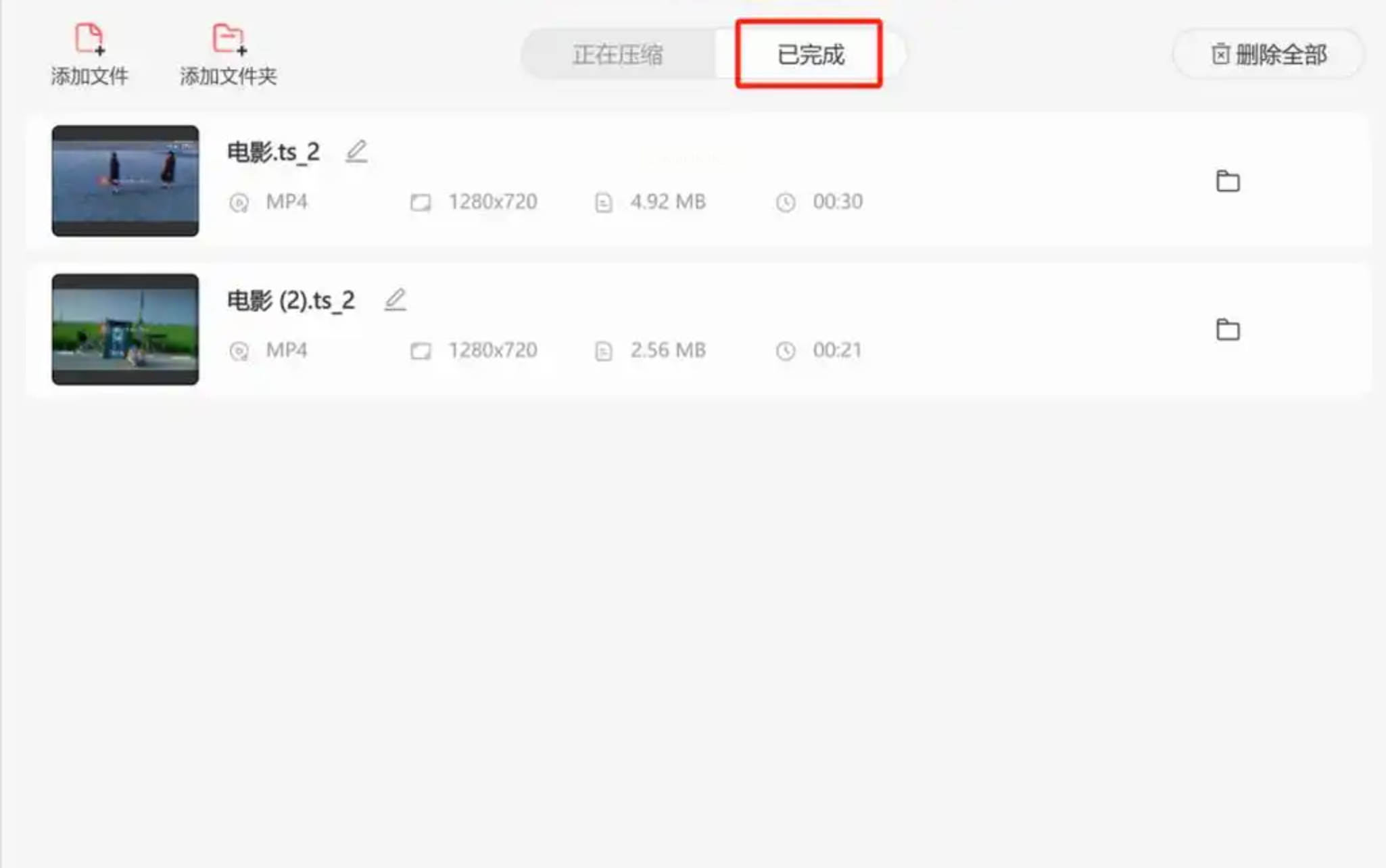The image size is (1386, 868).
Task: Click the Add Folder icon
Action: click(229, 39)
